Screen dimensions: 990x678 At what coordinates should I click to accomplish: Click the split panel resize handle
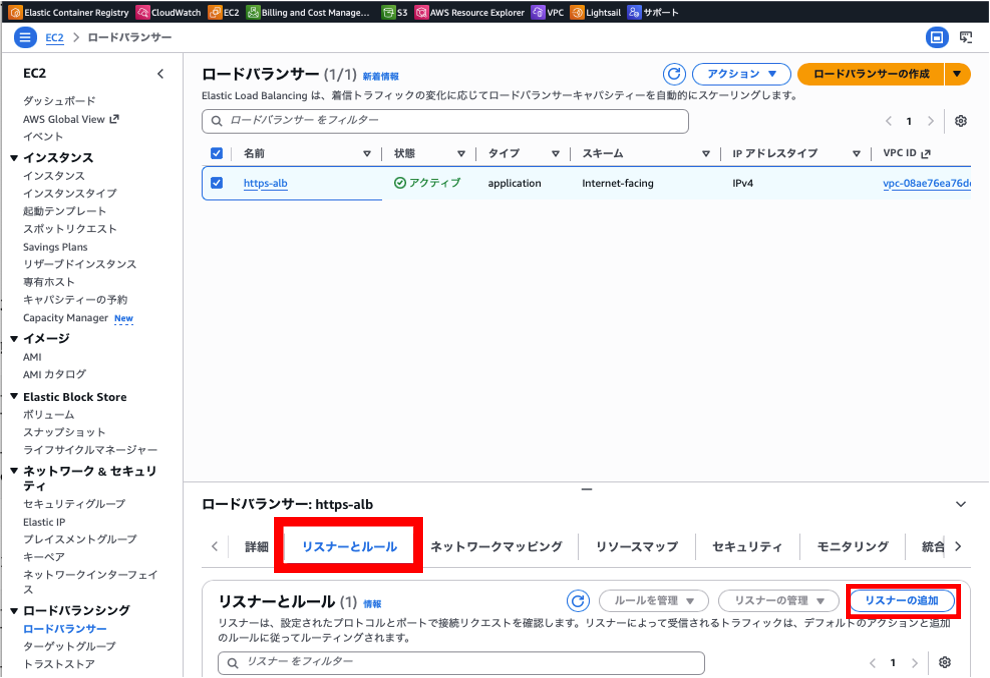[x=587, y=489]
